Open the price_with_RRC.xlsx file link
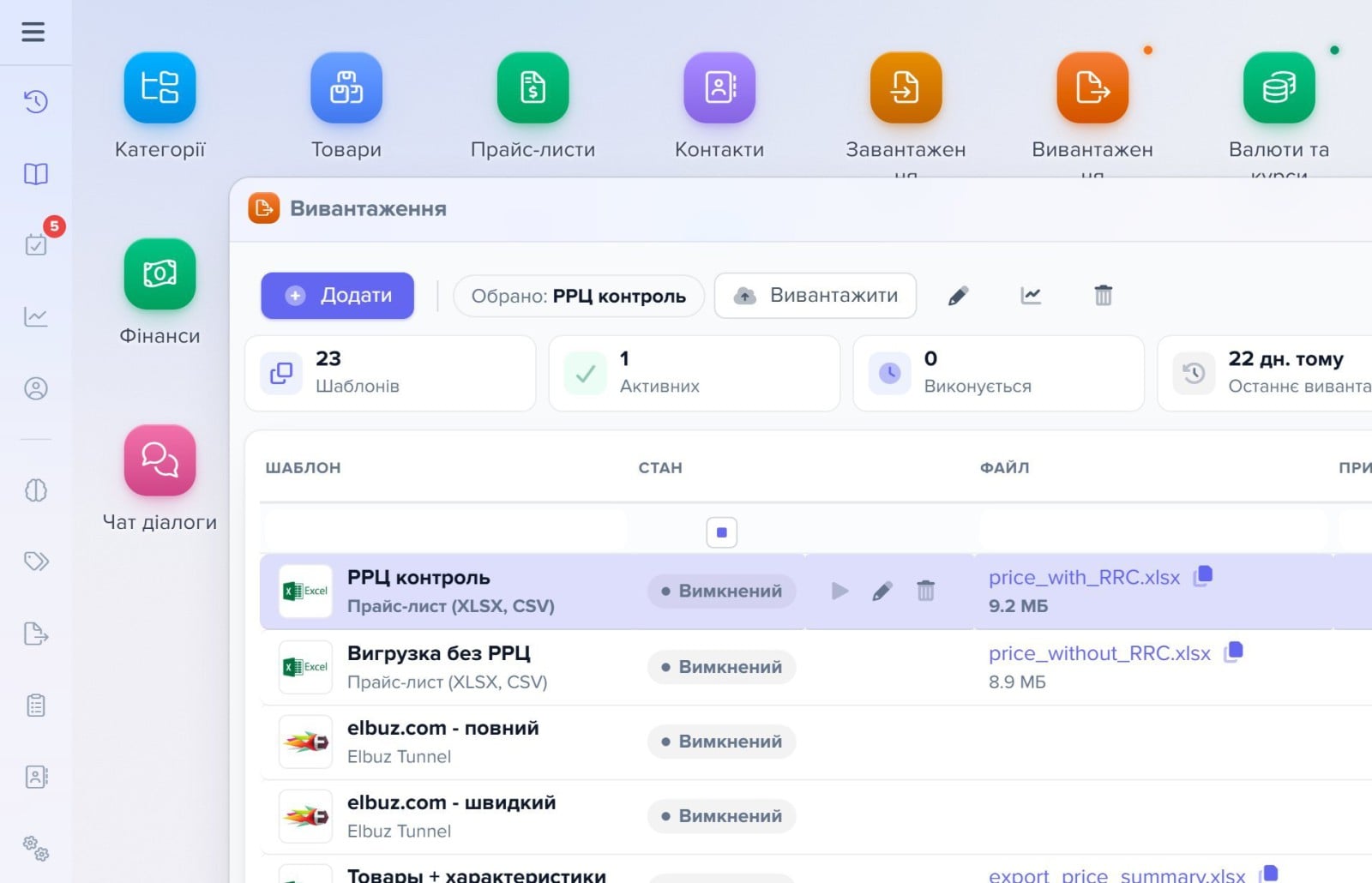Screen dimensions: 1372x883 point(1085,578)
